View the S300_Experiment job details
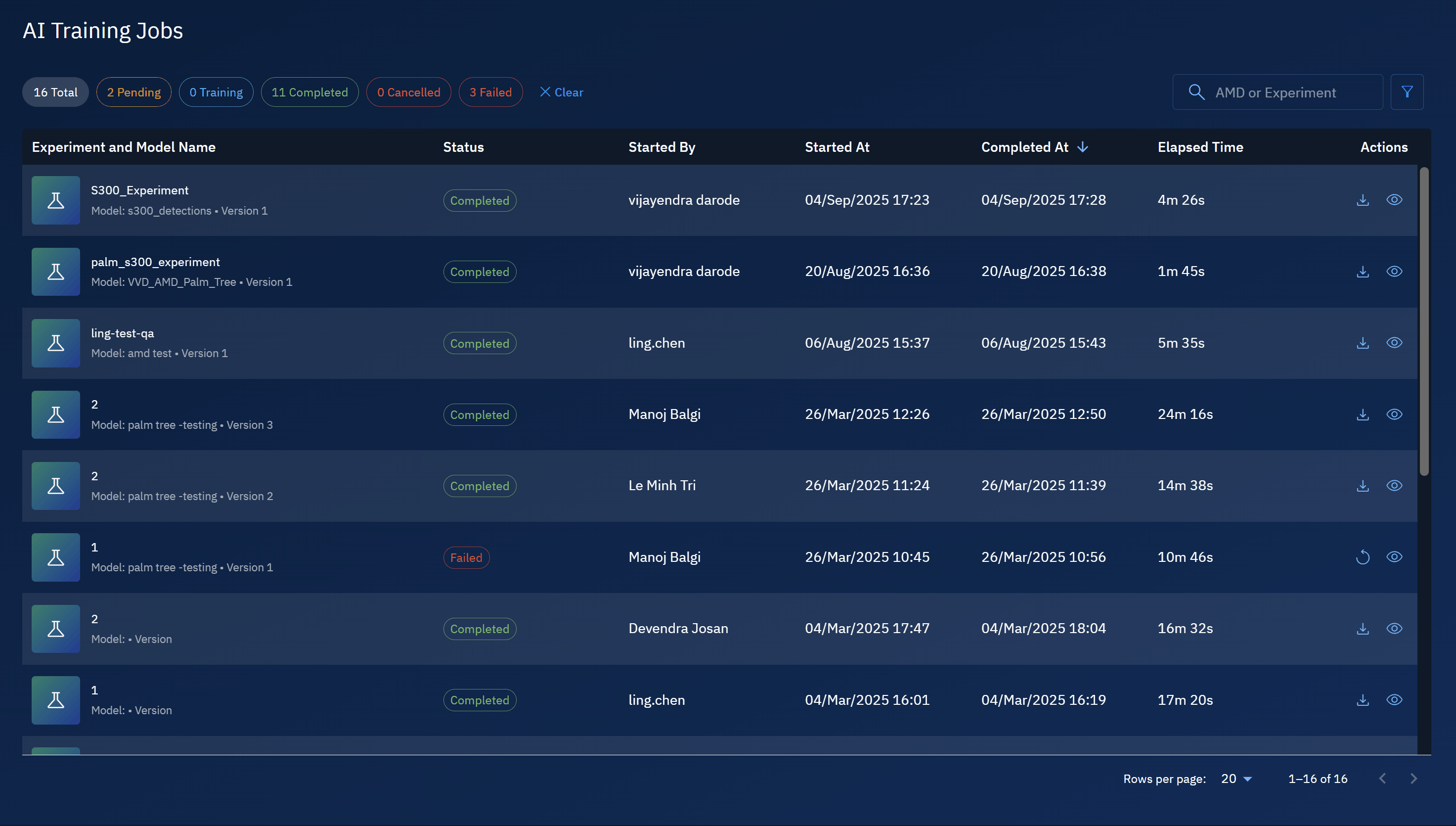 (x=1394, y=200)
